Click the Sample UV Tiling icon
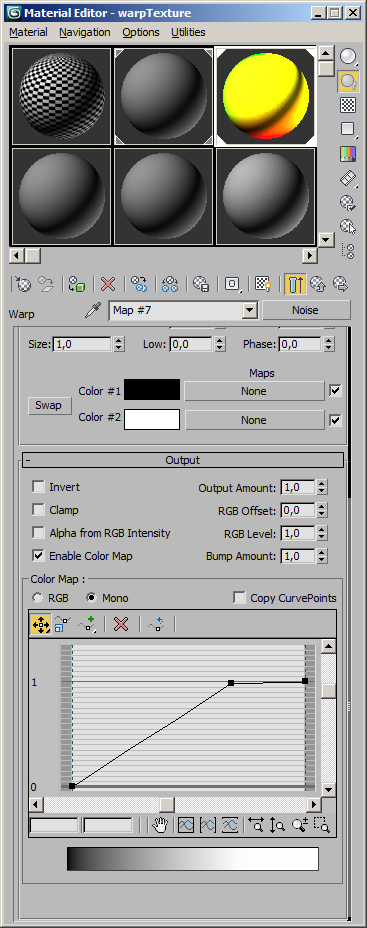The width and height of the screenshot is (367, 928). pos(348,129)
